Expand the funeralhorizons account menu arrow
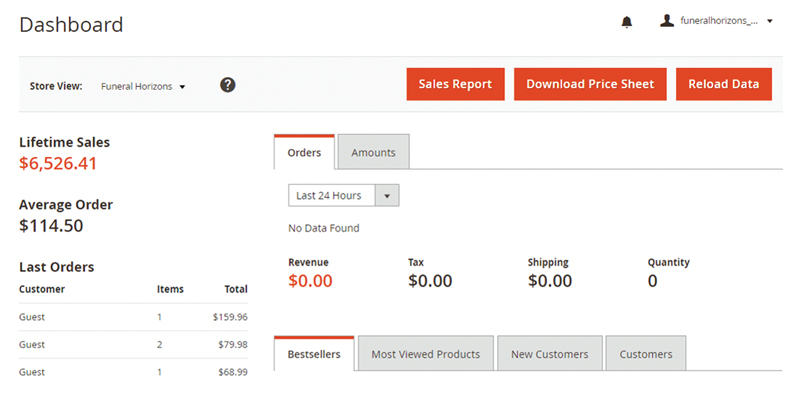Screen dimensions: 800x394 pyautogui.click(x=770, y=21)
